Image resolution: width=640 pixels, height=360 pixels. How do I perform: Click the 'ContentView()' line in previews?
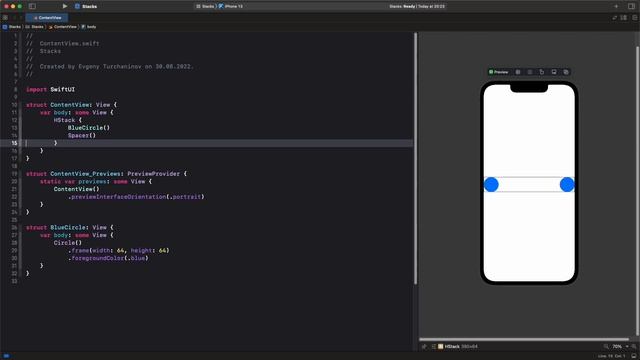77,189
